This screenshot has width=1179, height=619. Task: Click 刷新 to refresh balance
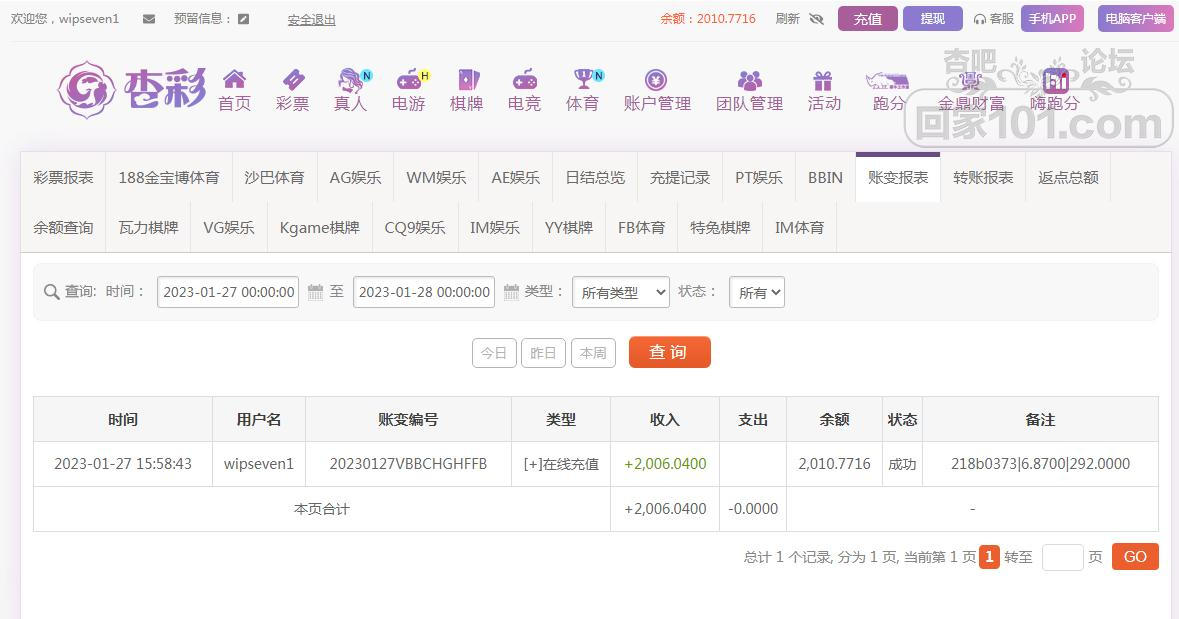tap(787, 19)
